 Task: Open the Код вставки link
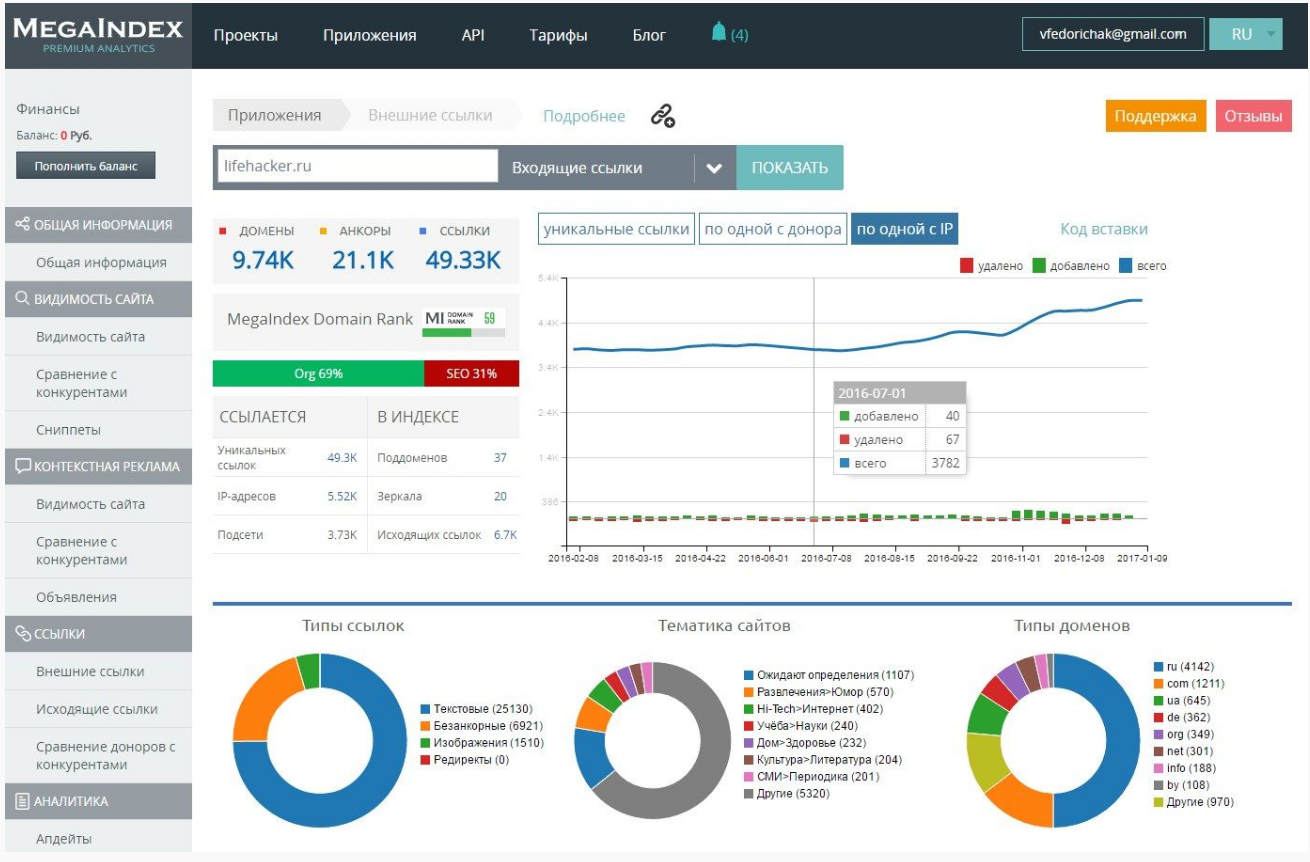pos(1104,229)
